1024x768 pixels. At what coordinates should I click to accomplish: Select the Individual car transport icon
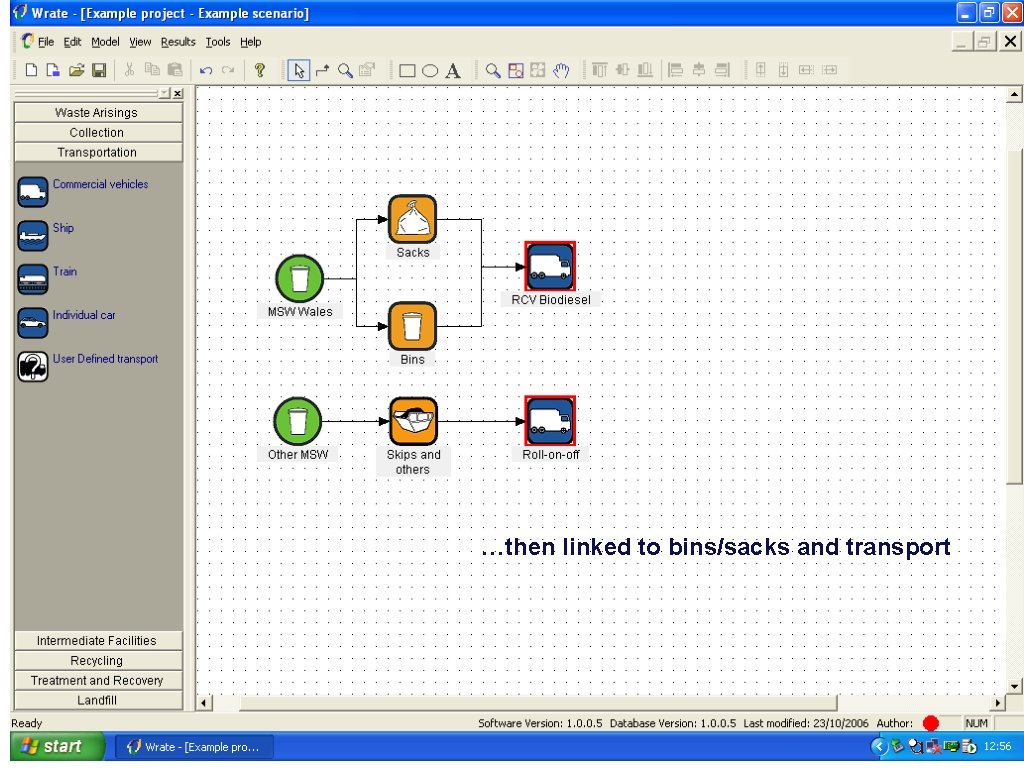[x=32, y=322]
